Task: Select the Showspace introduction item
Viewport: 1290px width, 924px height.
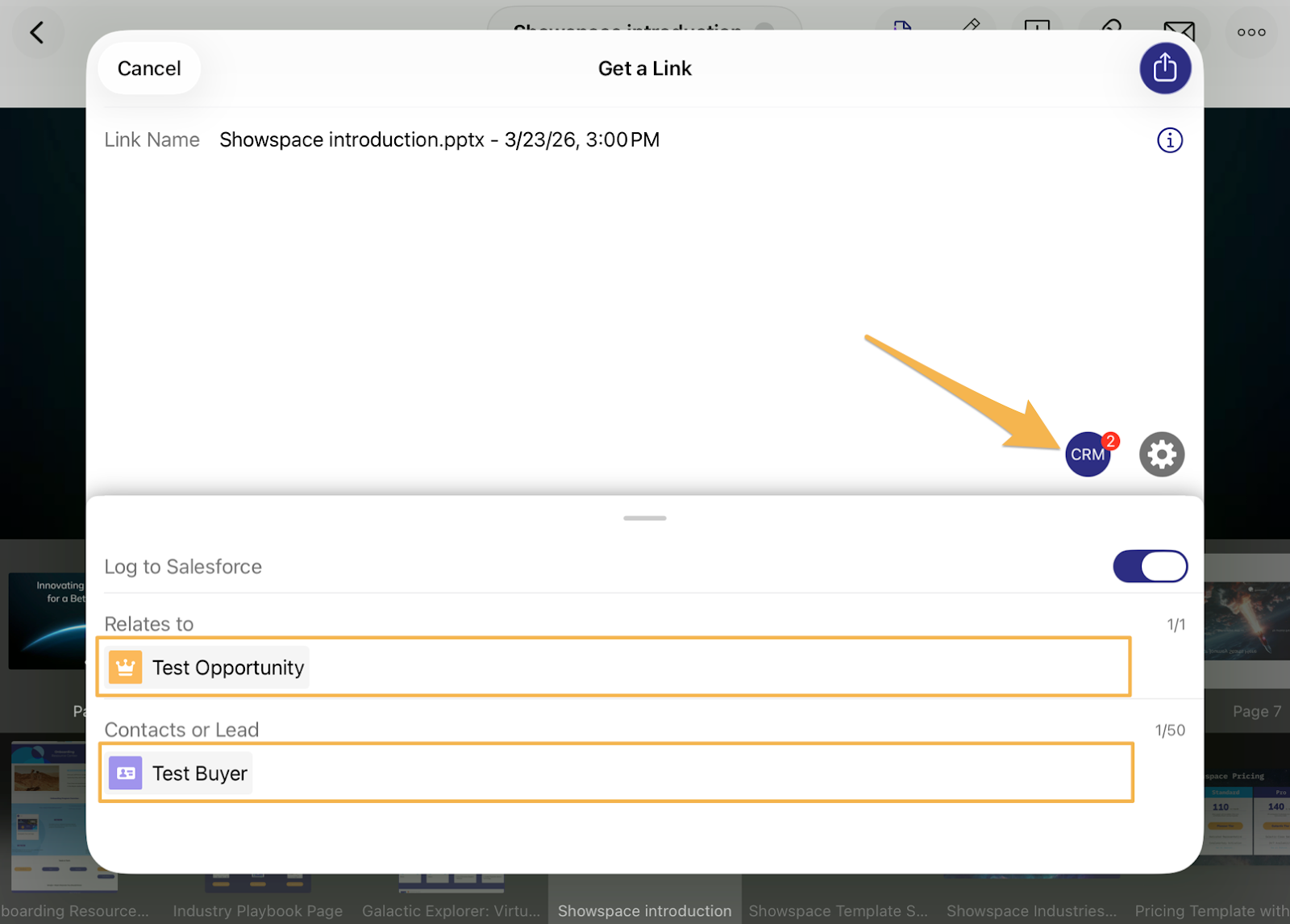Action: pyautogui.click(x=644, y=910)
